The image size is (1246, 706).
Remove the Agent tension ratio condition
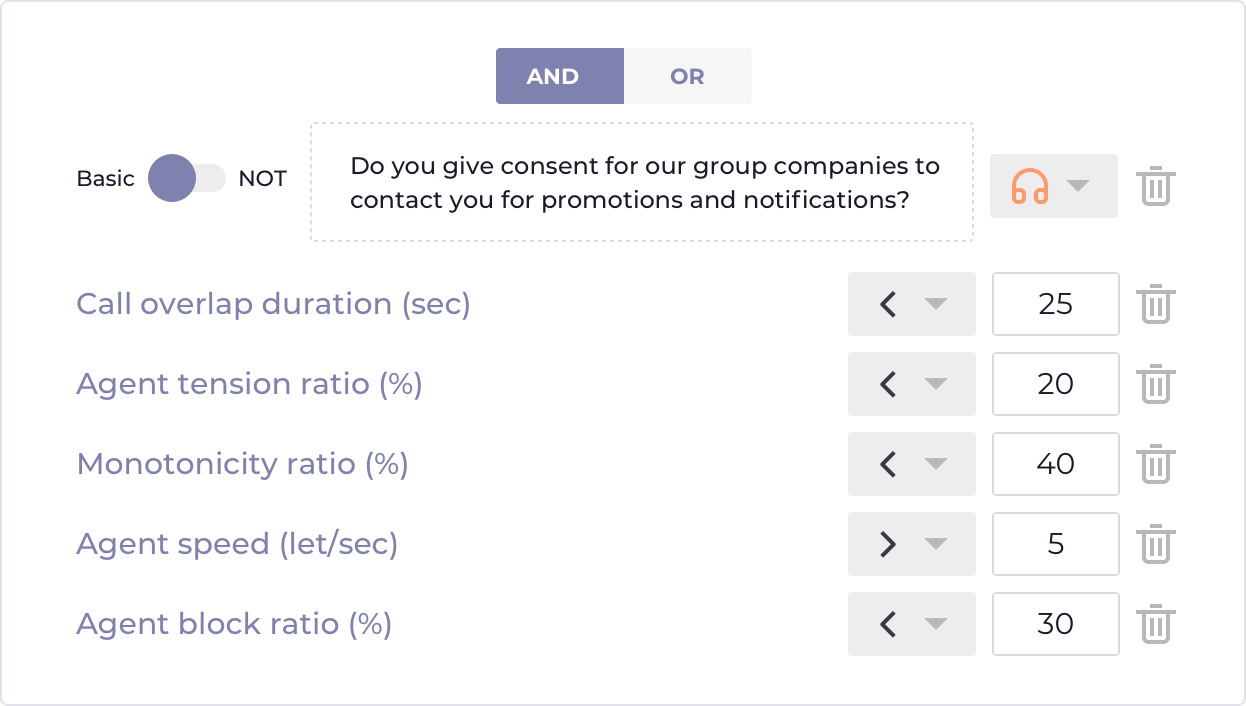point(1156,384)
